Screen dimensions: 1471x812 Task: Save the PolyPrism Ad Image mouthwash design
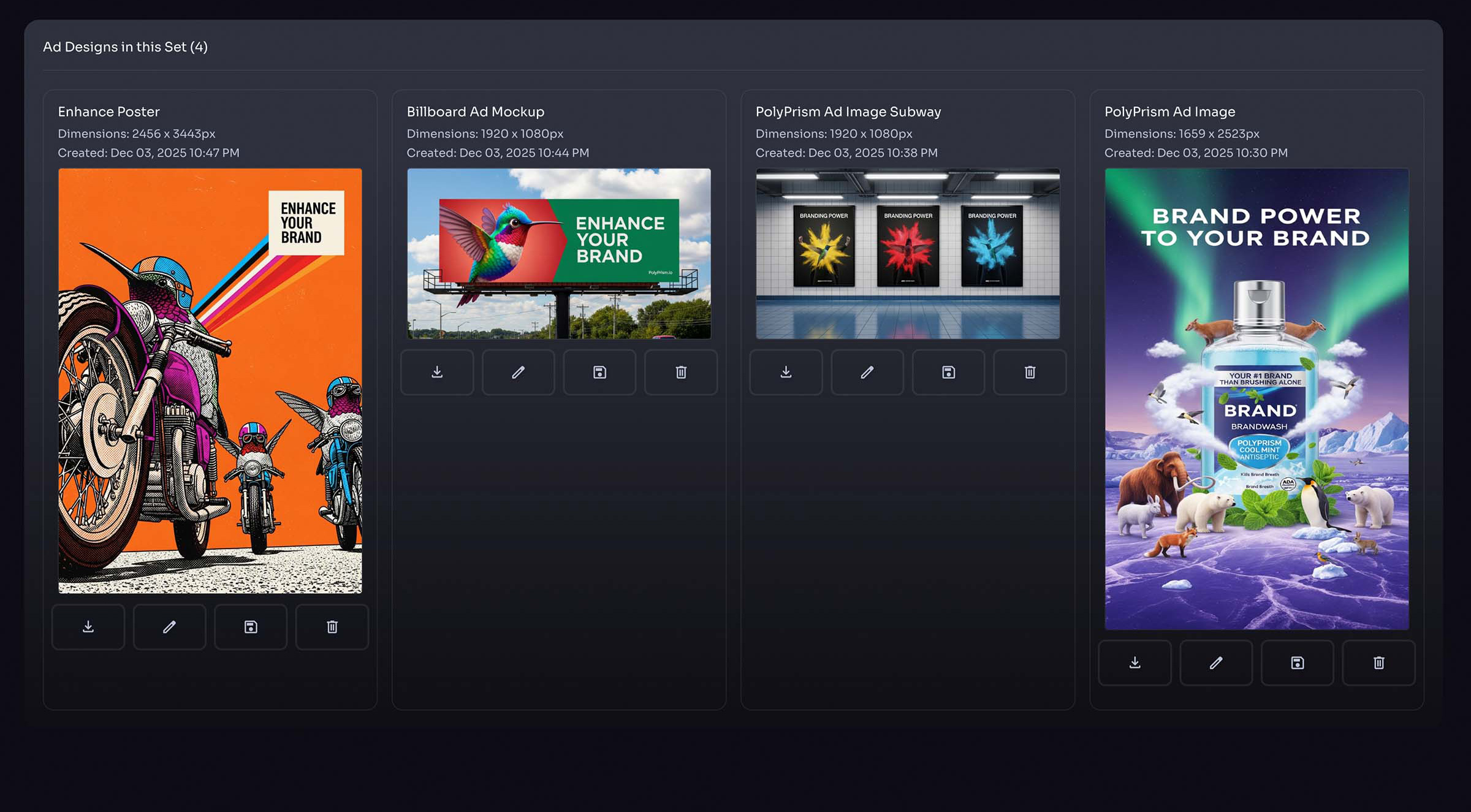click(1298, 662)
